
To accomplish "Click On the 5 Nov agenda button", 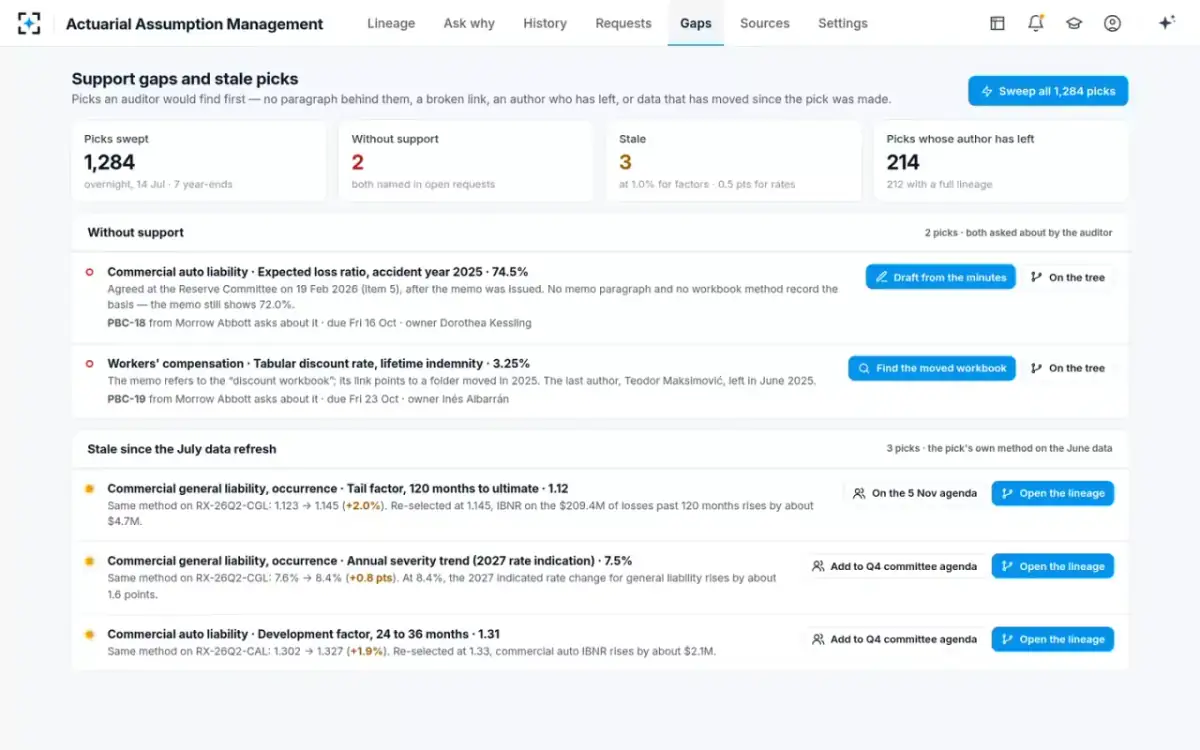I will (915, 493).
